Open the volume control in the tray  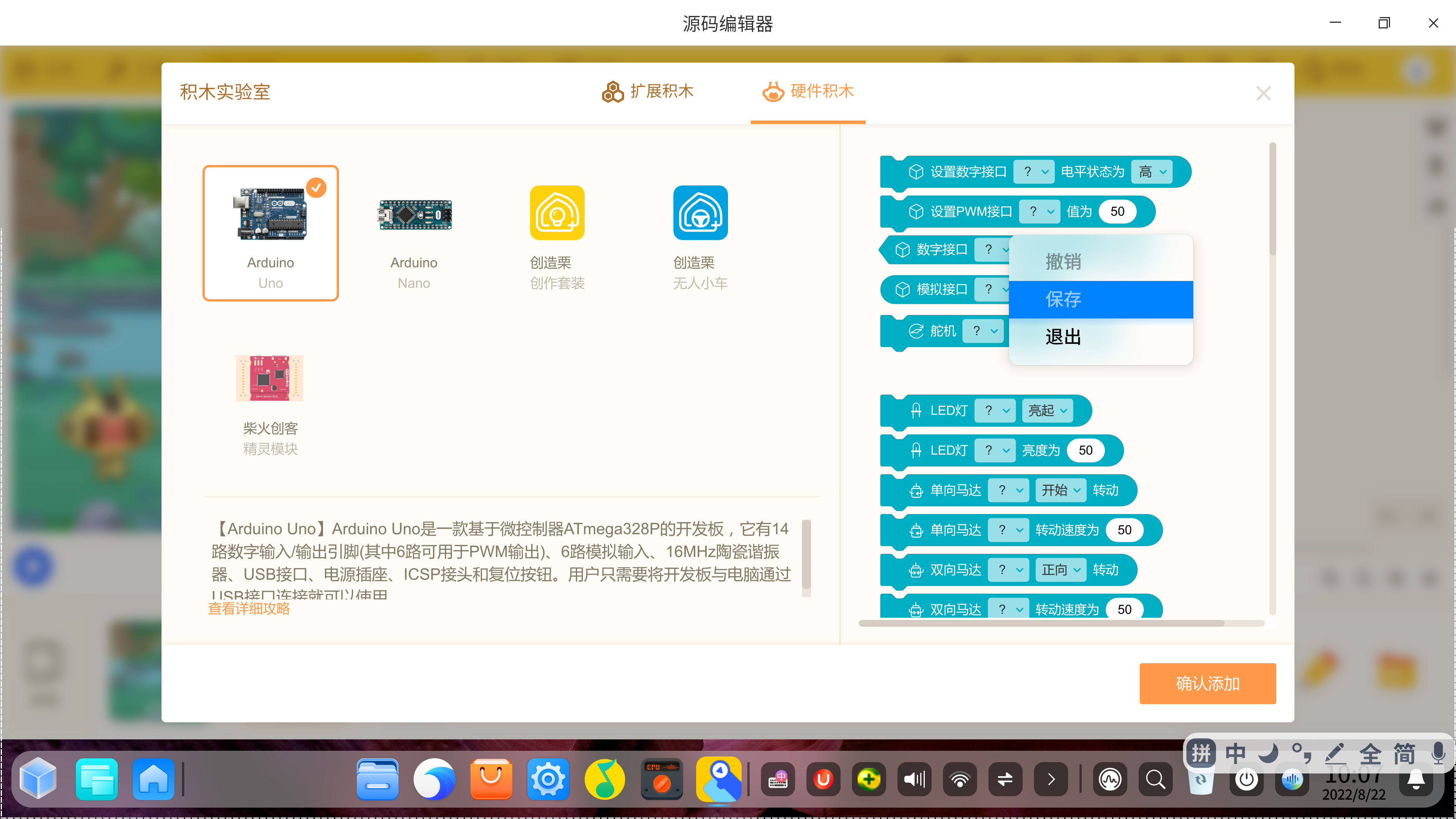915,780
